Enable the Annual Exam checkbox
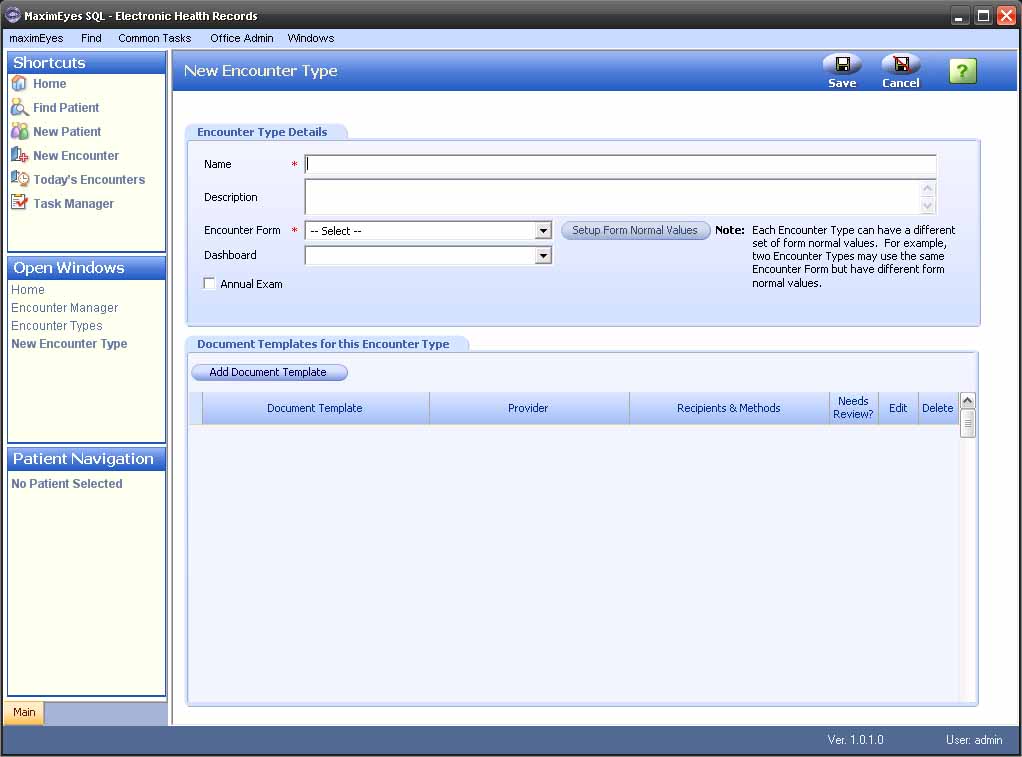 209,284
